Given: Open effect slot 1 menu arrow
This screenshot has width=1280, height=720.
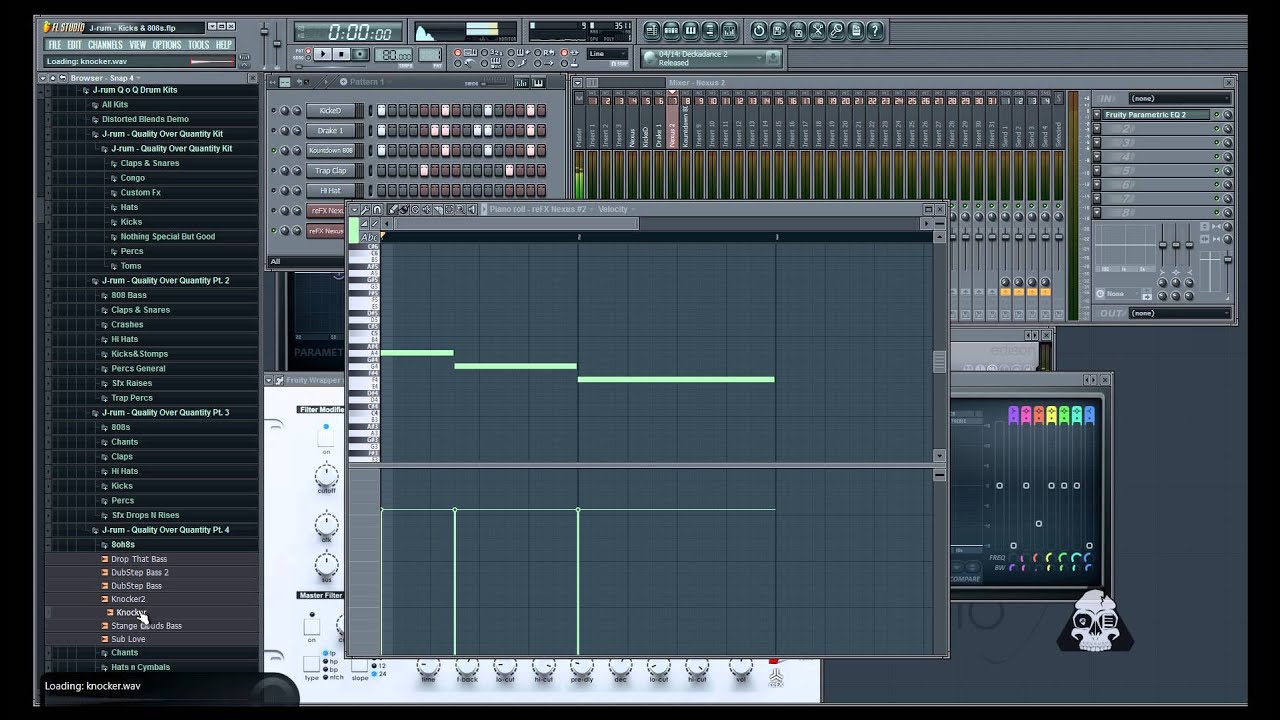Looking at the screenshot, I should point(1097,115).
